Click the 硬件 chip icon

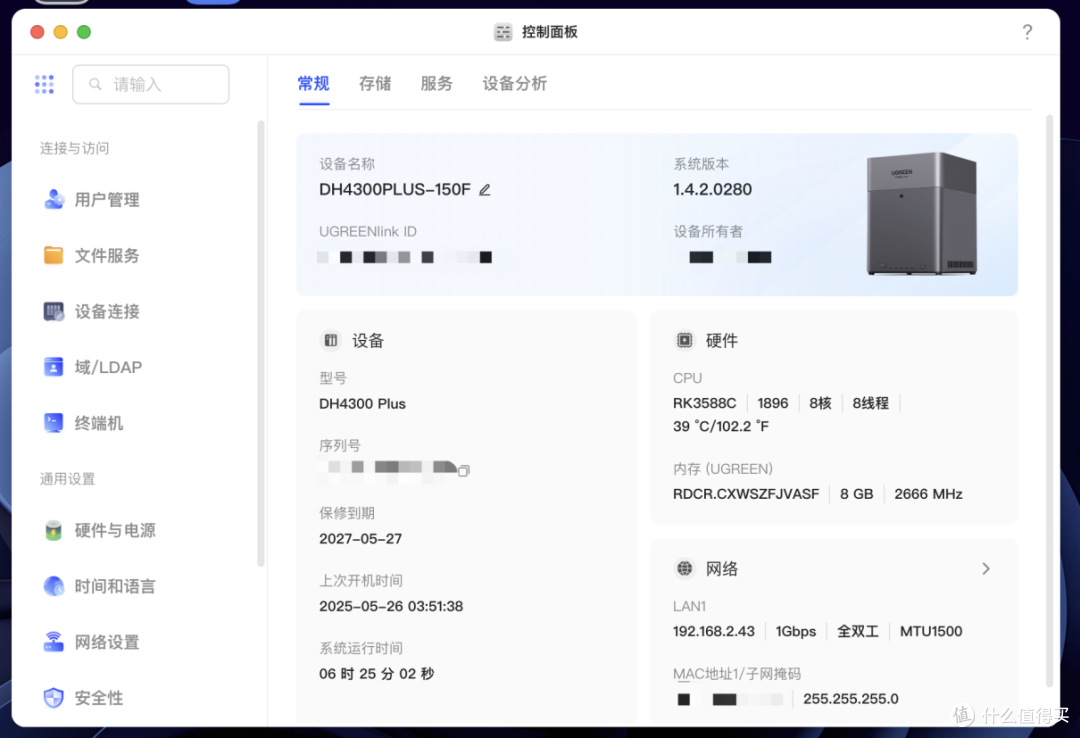(x=684, y=340)
